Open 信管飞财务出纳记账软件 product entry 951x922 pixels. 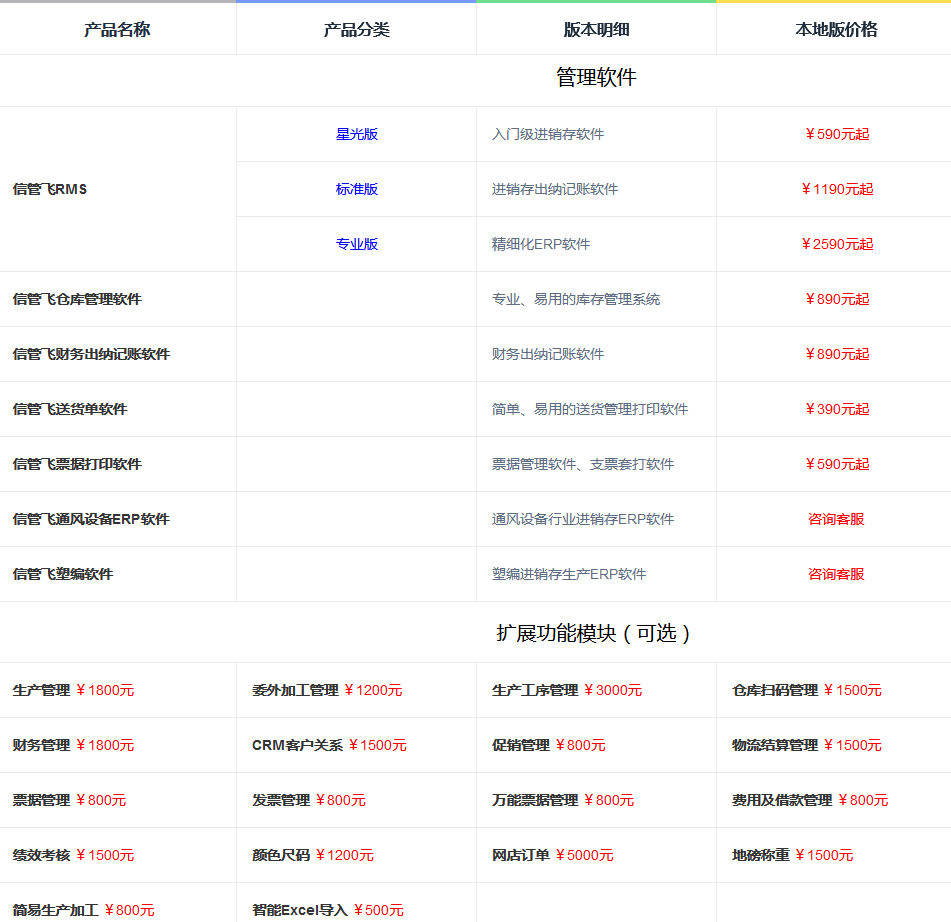pos(91,354)
